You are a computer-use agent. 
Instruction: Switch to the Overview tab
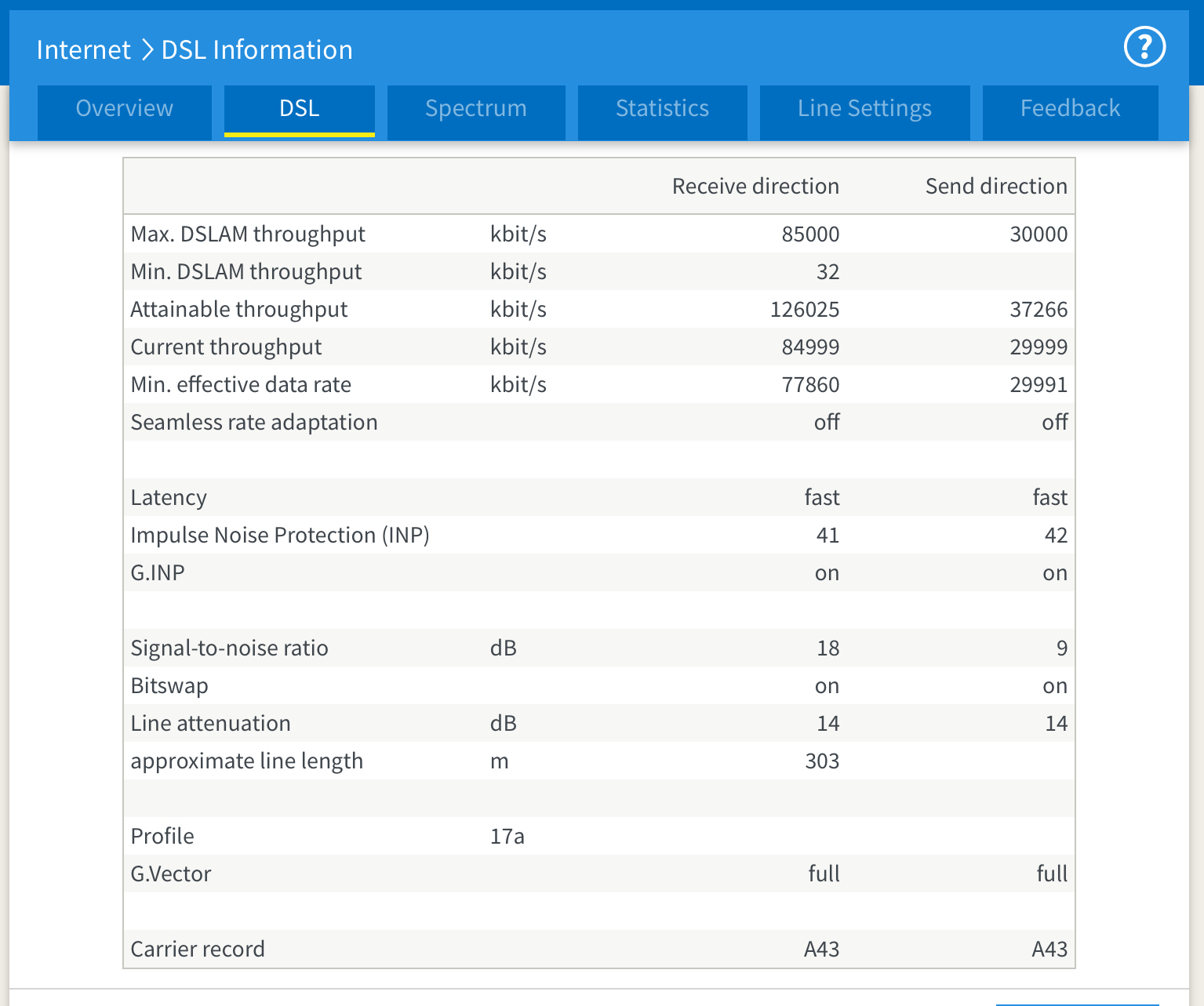pos(125,108)
